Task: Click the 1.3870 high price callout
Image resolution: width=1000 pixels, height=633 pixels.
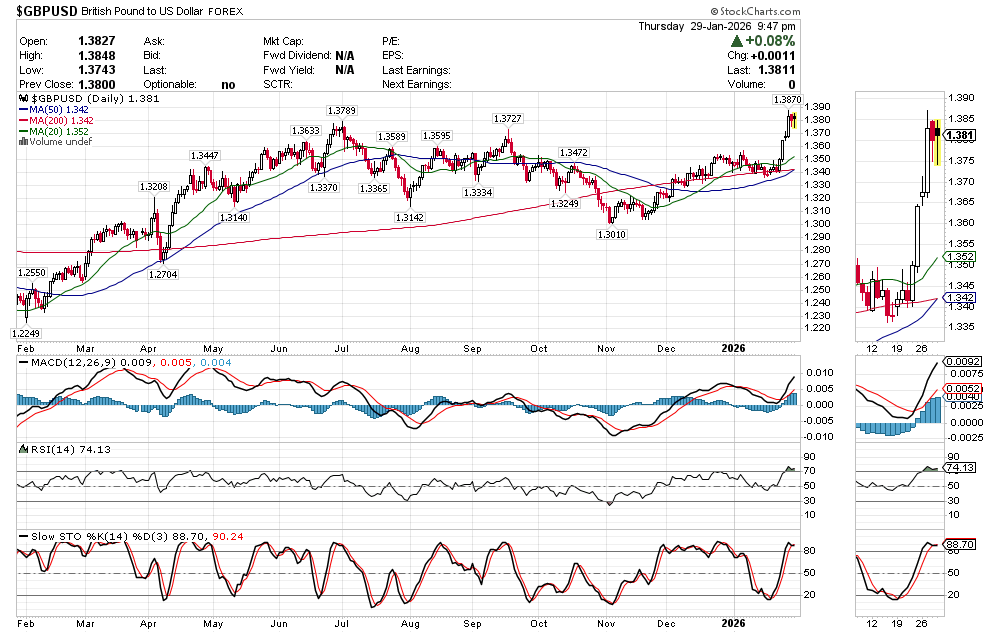Action: 787,100
